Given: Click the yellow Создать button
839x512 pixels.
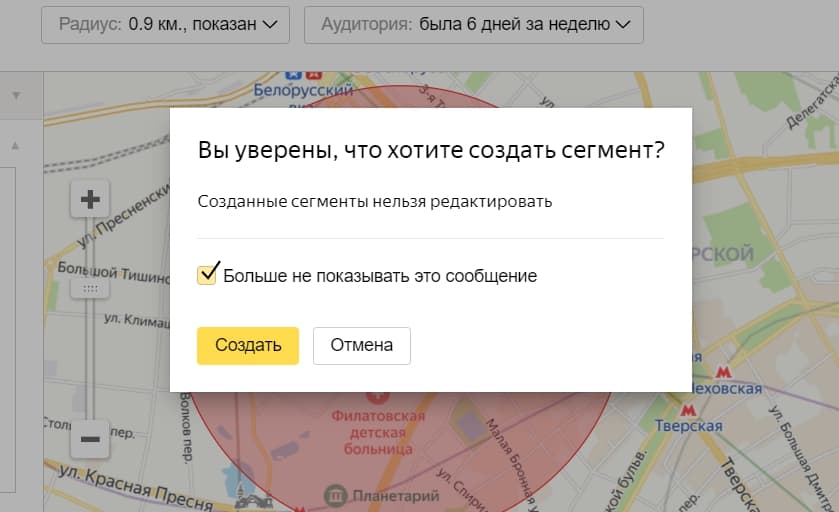Looking at the screenshot, I should point(248,346).
